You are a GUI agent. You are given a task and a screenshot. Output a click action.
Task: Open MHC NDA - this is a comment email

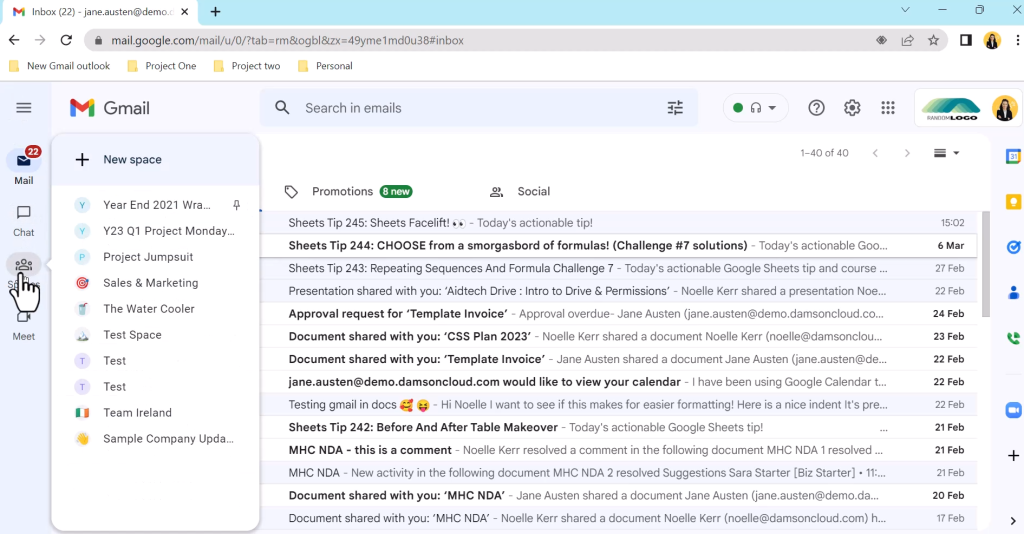click(618, 450)
